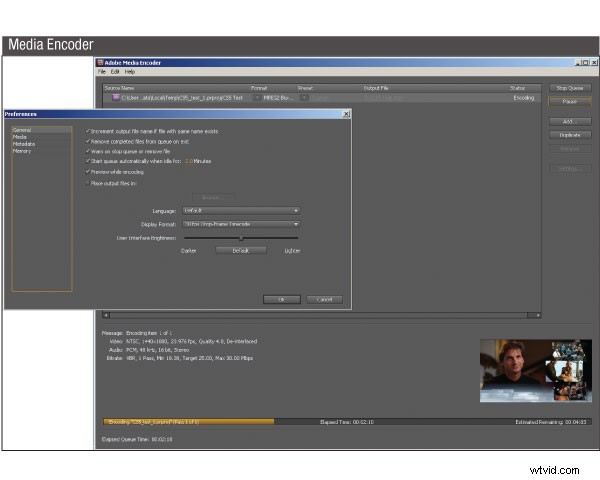Click the encoding progress bar
Image resolution: width=600 pixels, height=480 pixels.
(345, 422)
